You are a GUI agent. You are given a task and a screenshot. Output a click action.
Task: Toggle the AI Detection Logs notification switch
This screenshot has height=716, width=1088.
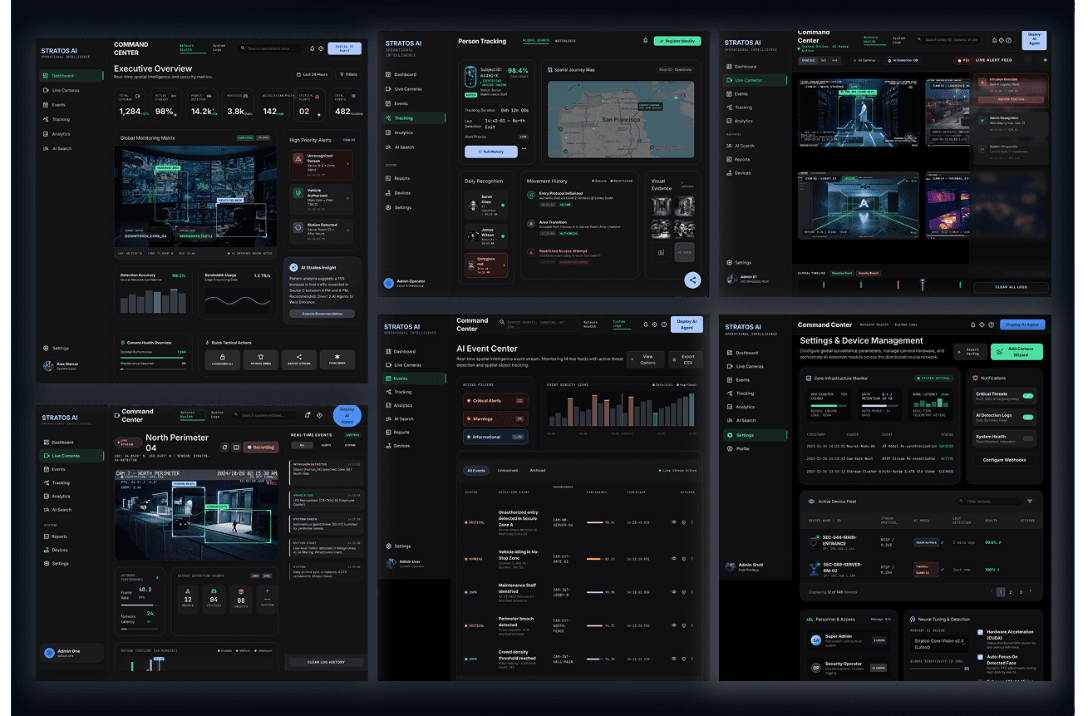coord(1028,417)
